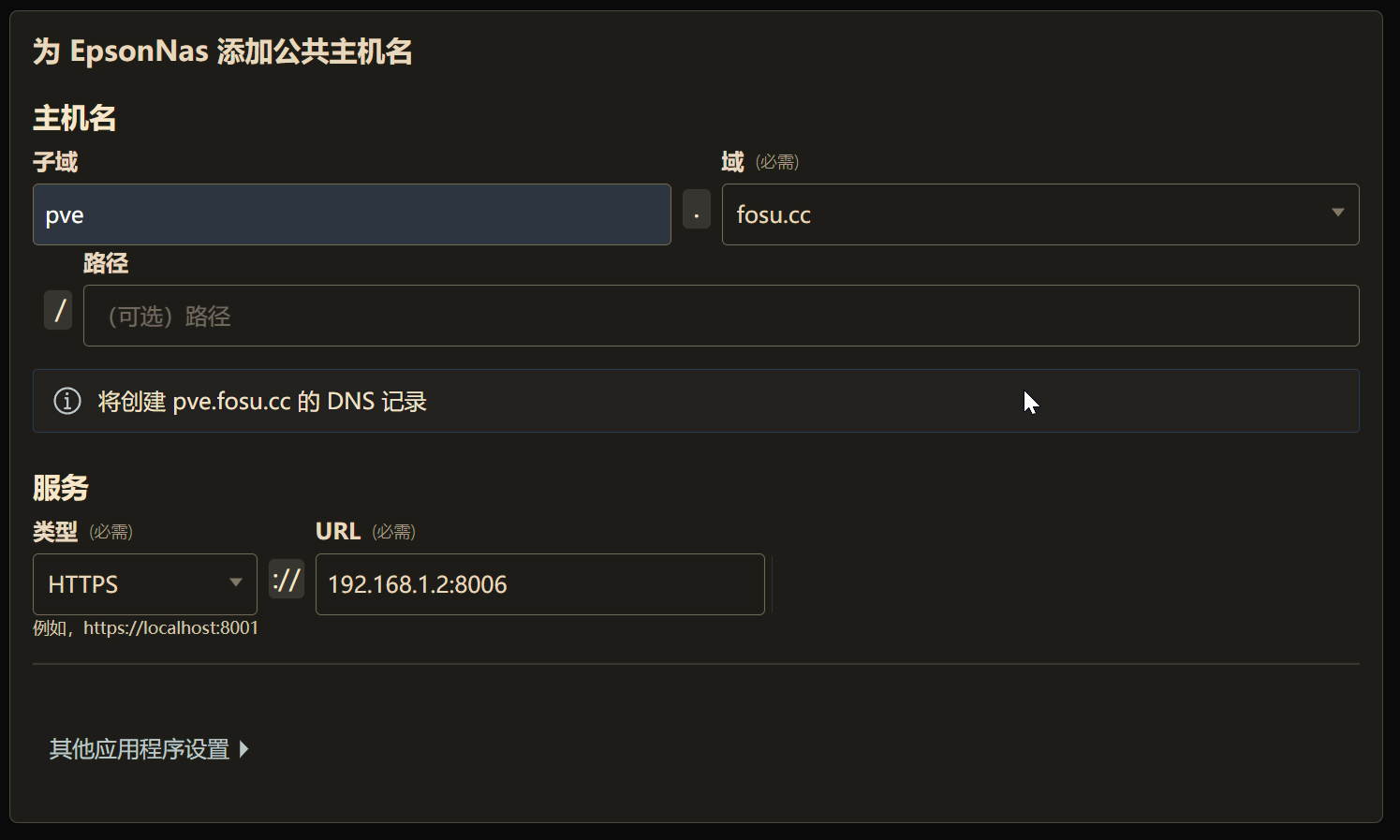Focus the 子域 input containing pve
This screenshot has width=1400, height=840.
pyautogui.click(x=352, y=214)
